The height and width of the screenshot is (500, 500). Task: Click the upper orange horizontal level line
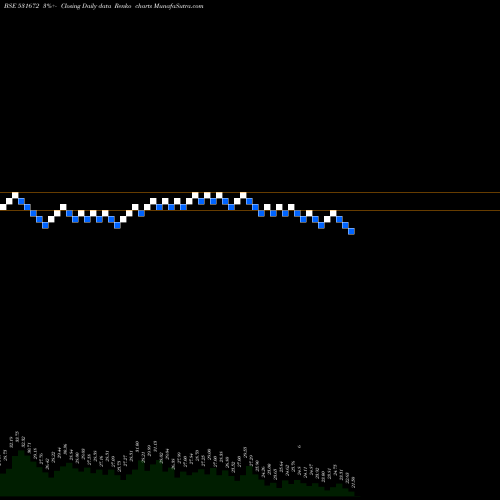[x=250, y=192]
